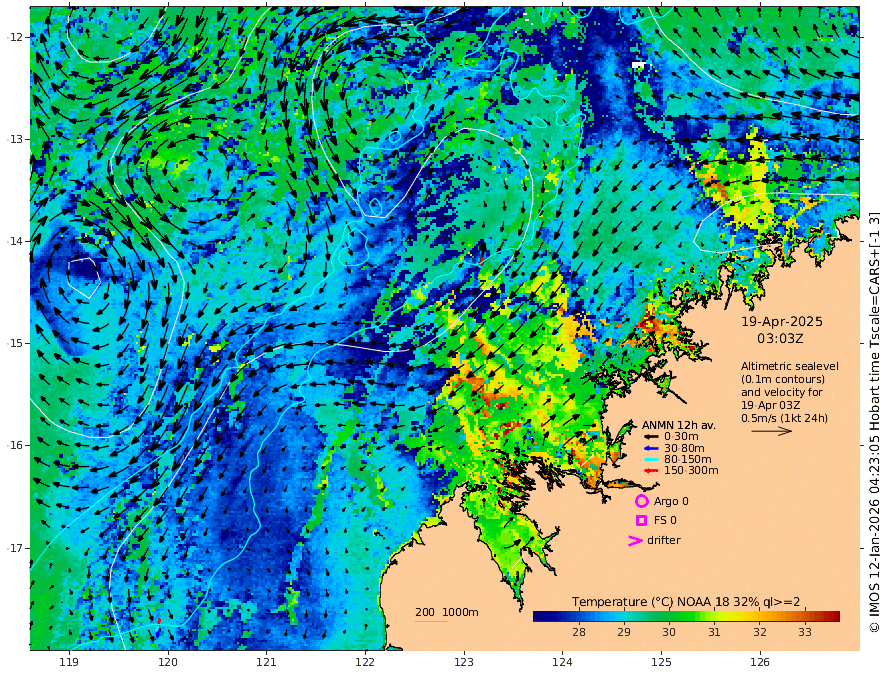Click the 'FS 0' legend text
This screenshot has width=880, height=680.
665,521
